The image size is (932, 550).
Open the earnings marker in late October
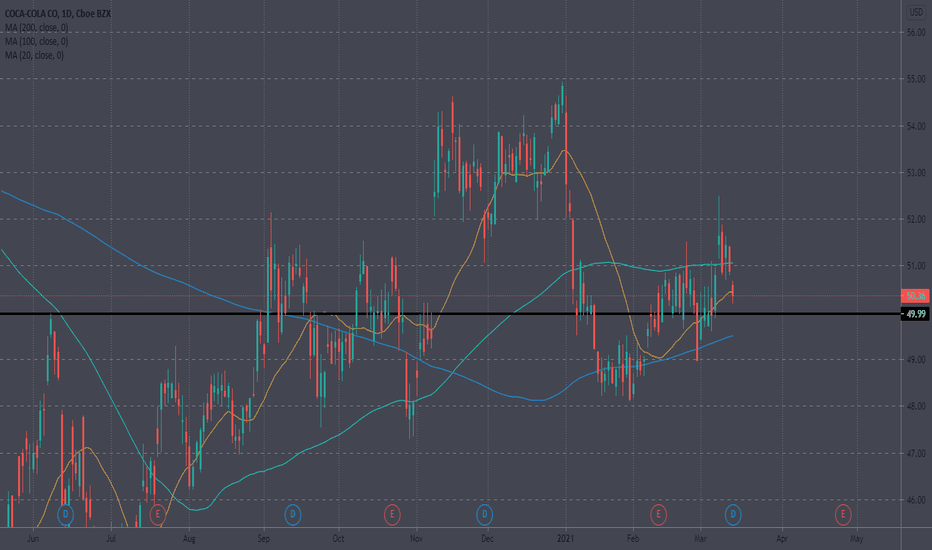[x=392, y=514]
